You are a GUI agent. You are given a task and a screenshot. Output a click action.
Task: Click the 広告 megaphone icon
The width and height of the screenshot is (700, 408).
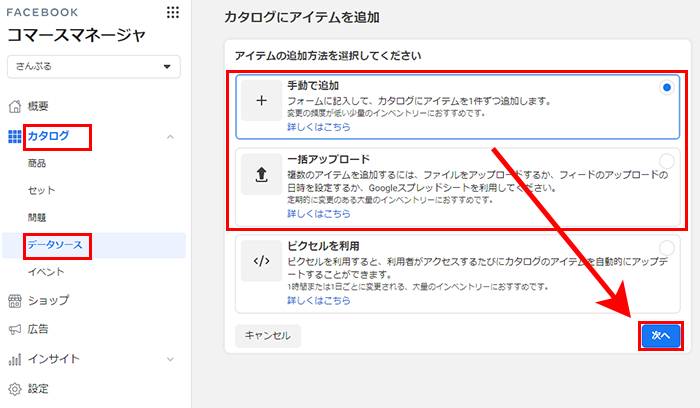coord(15,329)
